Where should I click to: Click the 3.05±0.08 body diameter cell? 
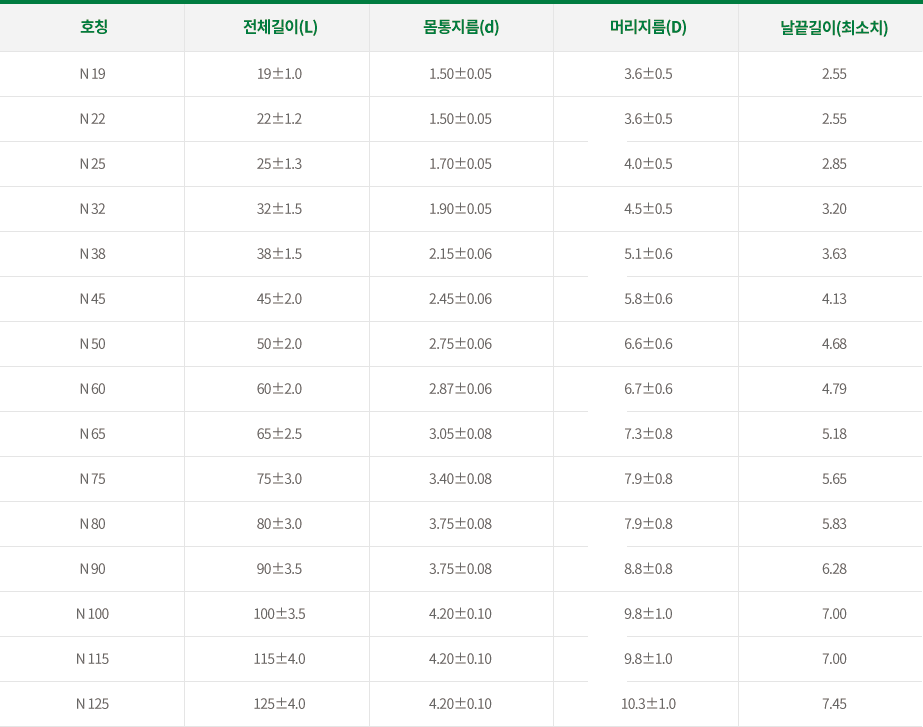click(x=460, y=434)
